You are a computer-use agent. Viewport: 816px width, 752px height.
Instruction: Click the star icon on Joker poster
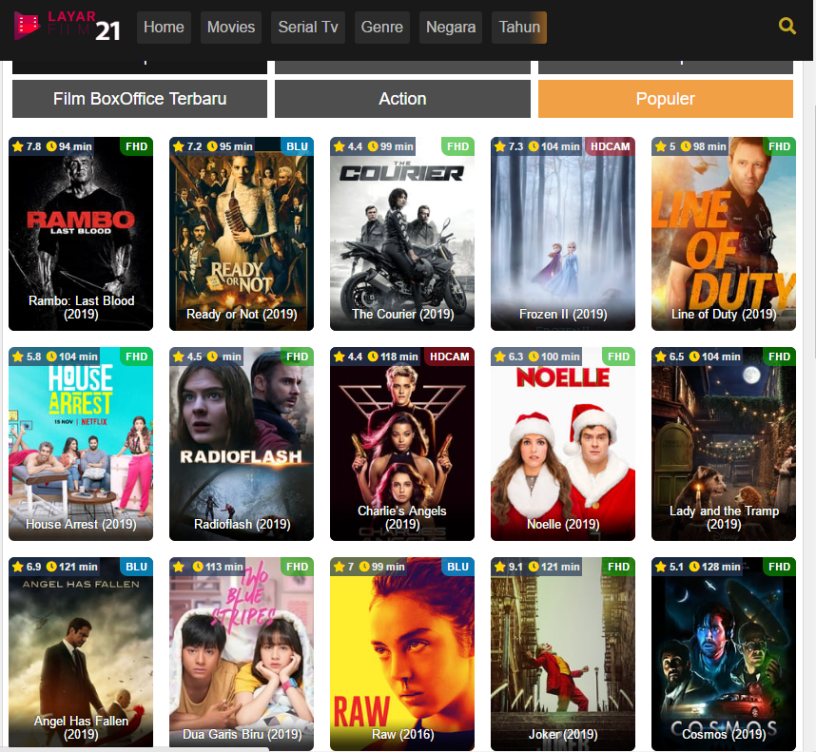499,566
